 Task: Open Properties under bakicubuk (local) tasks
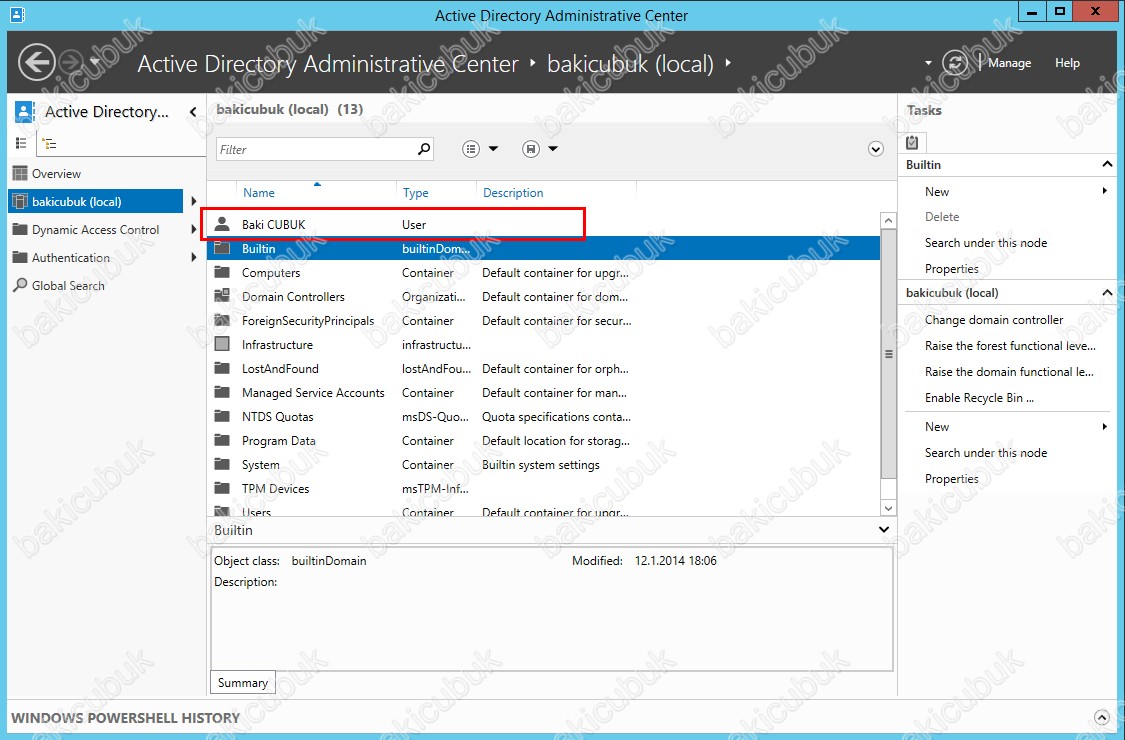[x=951, y=479]
